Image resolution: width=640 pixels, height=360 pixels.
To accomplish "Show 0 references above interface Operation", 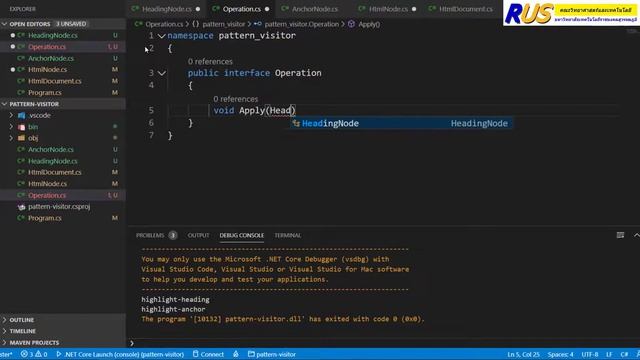I will pos(210,61).
